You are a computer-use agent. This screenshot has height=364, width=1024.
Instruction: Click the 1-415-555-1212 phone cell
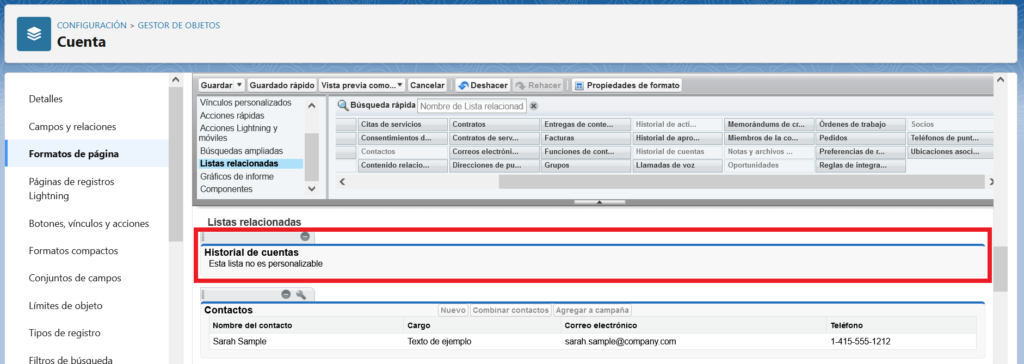(861, 341)
